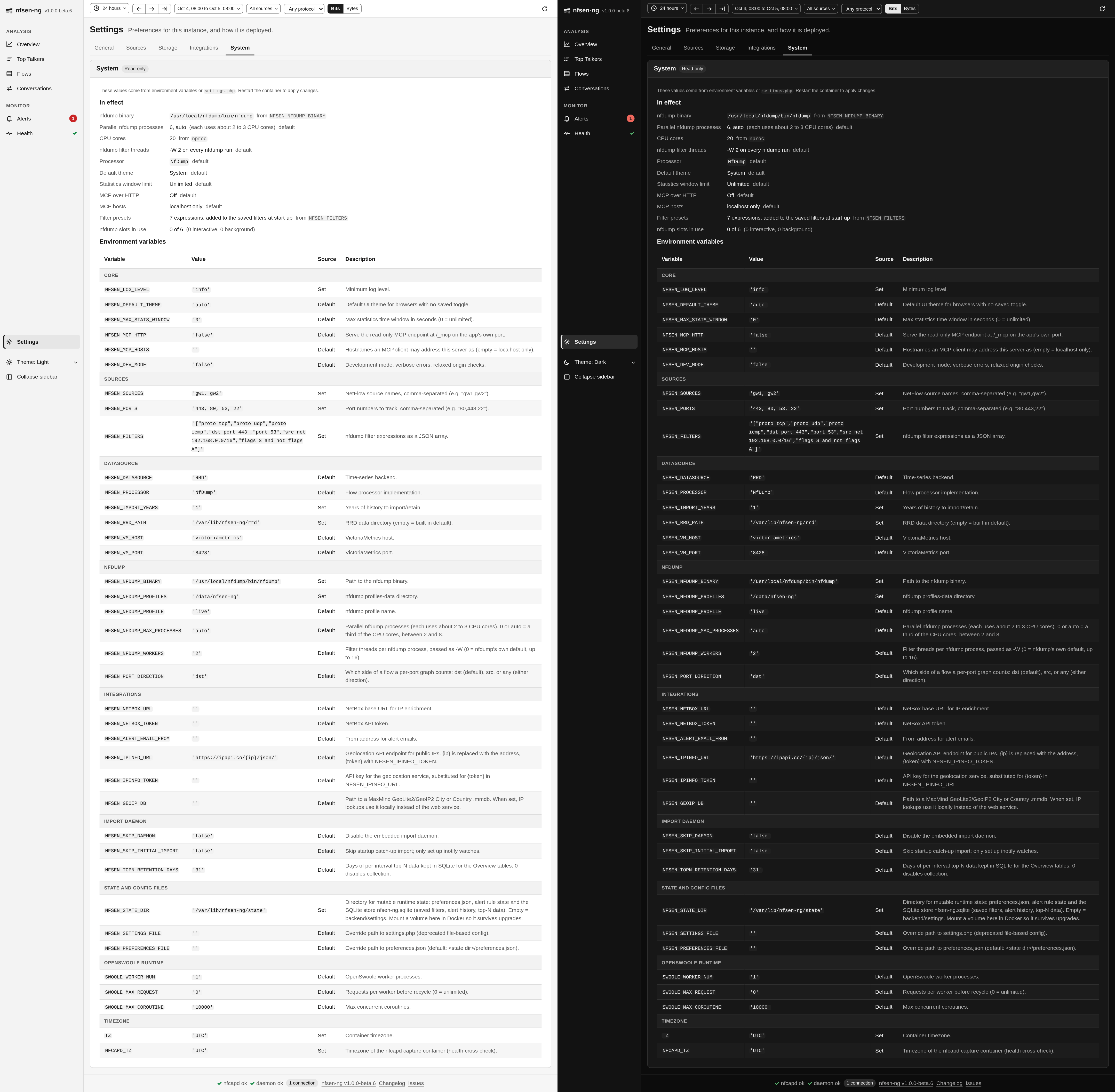This screenshot has height=1092, width=1115.
Task: Expand Theme: Light selector
Action: point(41,362)
